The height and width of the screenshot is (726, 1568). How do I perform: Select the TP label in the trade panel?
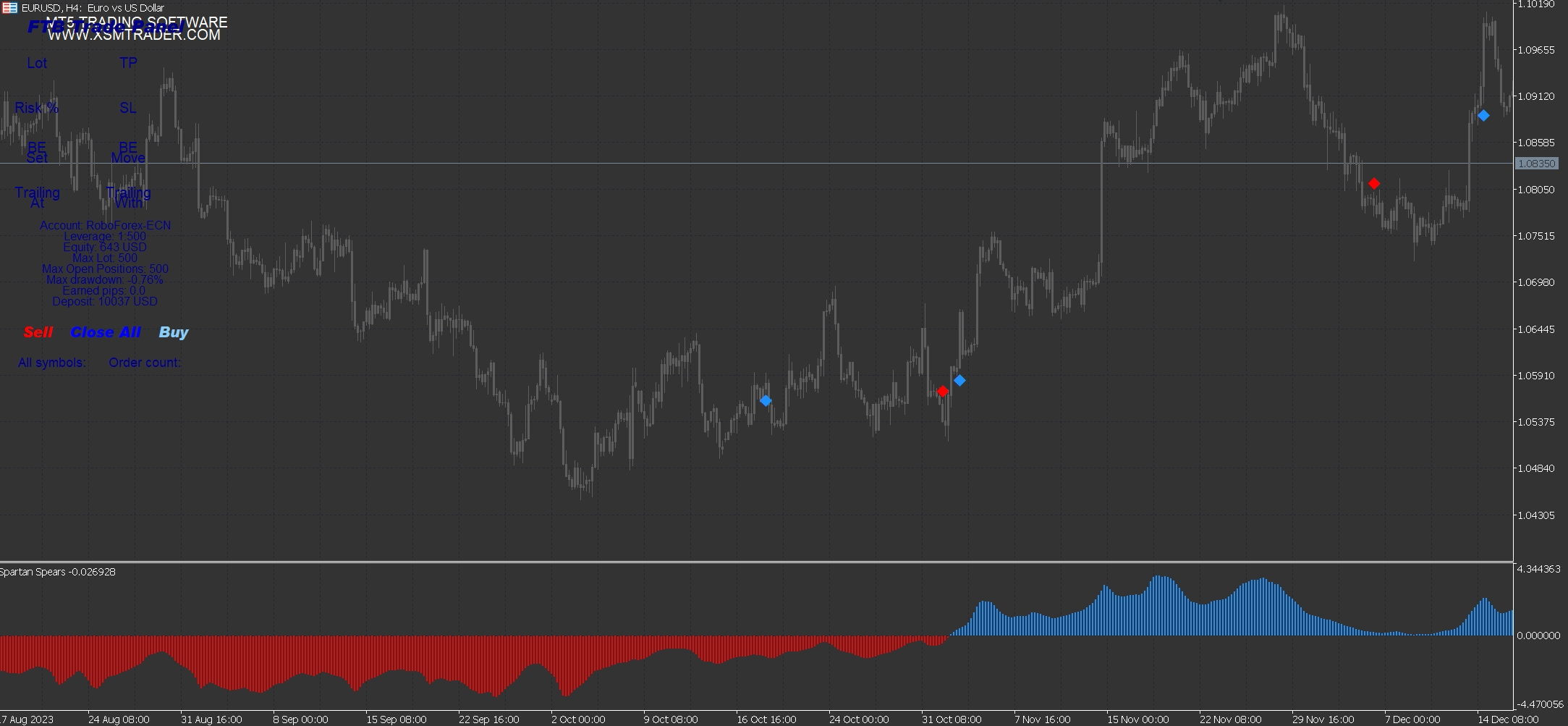coord(128,63)
